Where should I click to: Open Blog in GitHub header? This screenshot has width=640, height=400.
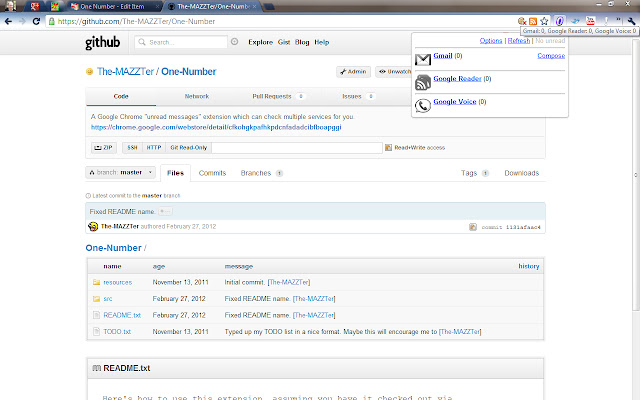point(302,42)
